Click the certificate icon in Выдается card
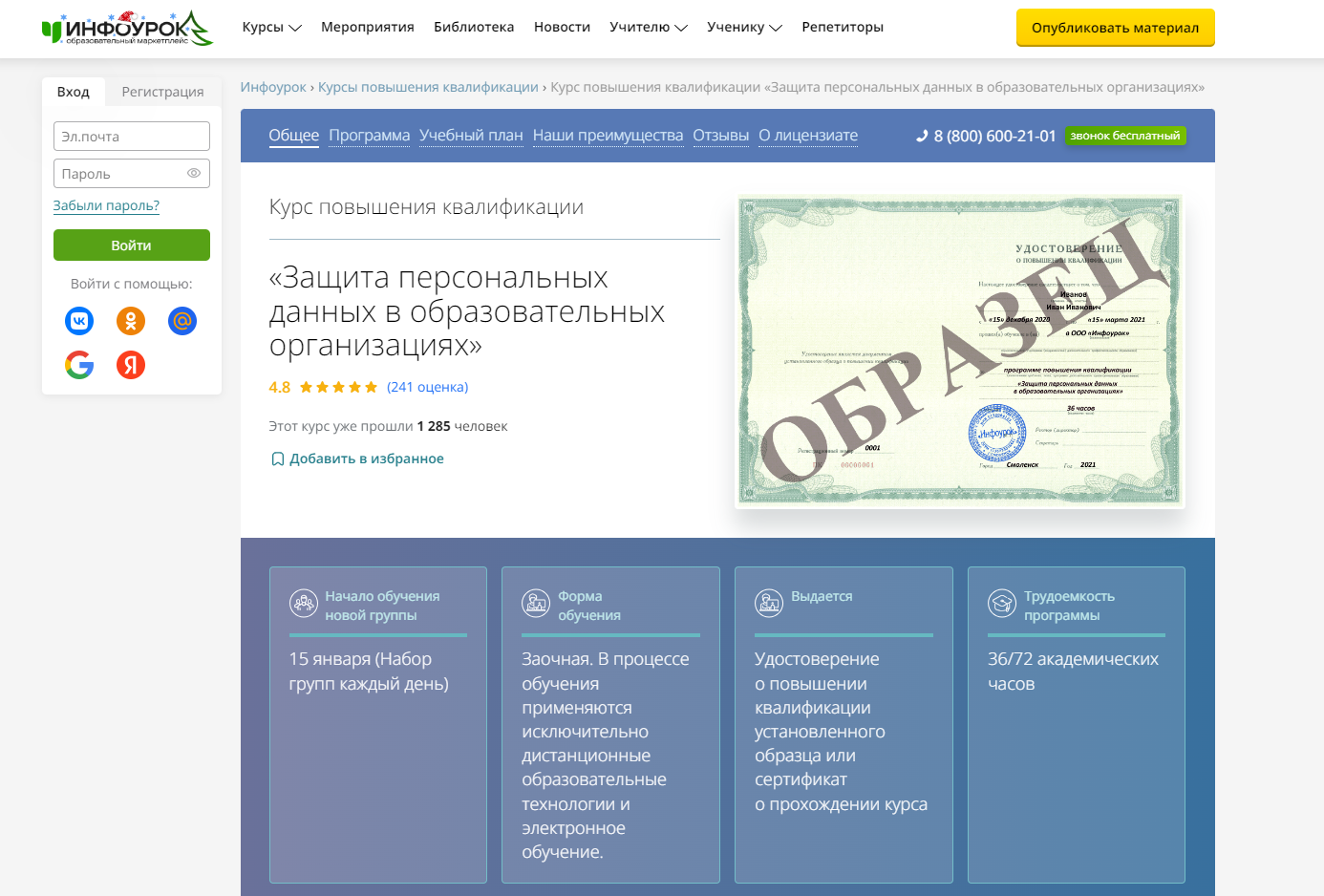Viewport: 1324px width, 896px height. [769, 603]
